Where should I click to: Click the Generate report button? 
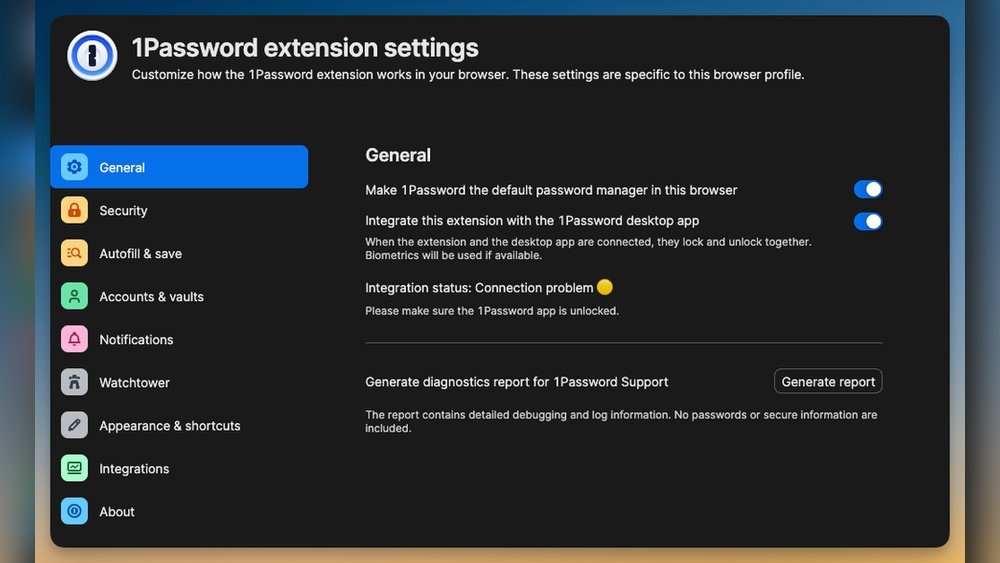click(828, 381)
